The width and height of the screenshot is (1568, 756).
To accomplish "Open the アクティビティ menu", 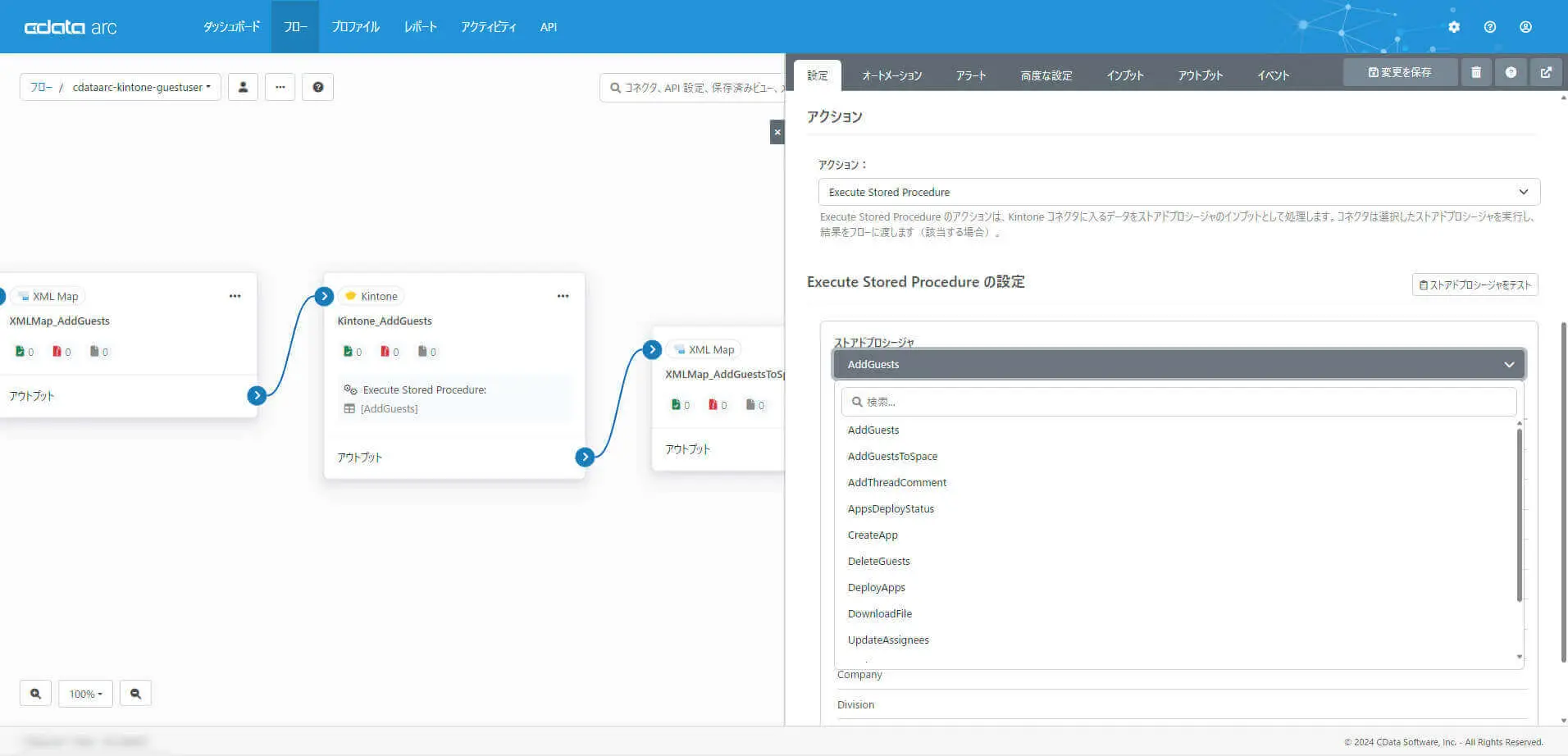I will (489, 27).
